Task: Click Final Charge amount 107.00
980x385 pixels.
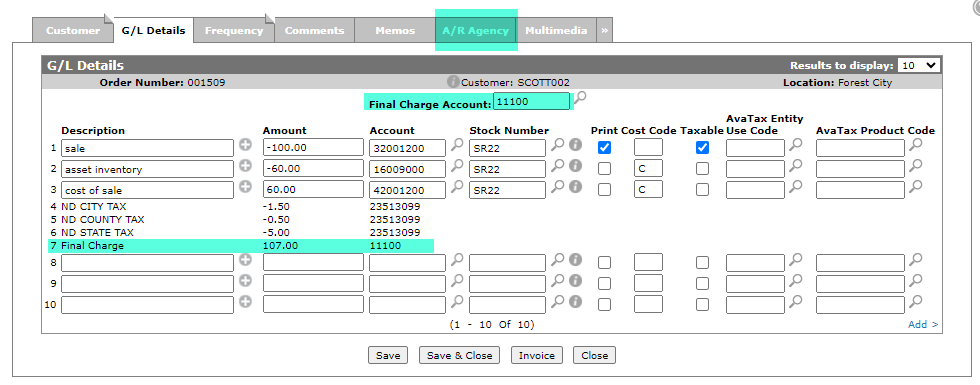Action: click(281, 246)
